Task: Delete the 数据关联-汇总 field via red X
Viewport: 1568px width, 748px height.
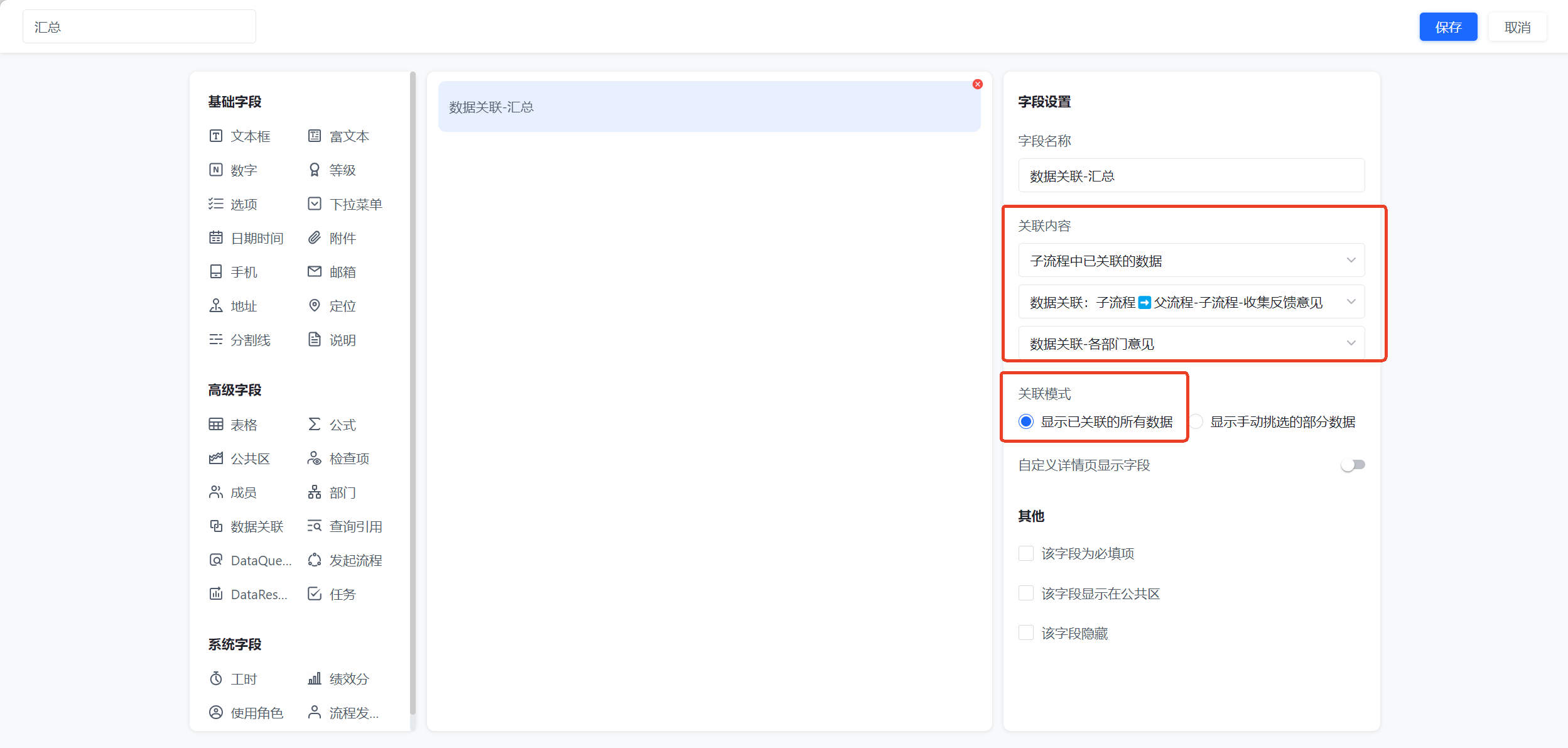Action: click(978, 84)
